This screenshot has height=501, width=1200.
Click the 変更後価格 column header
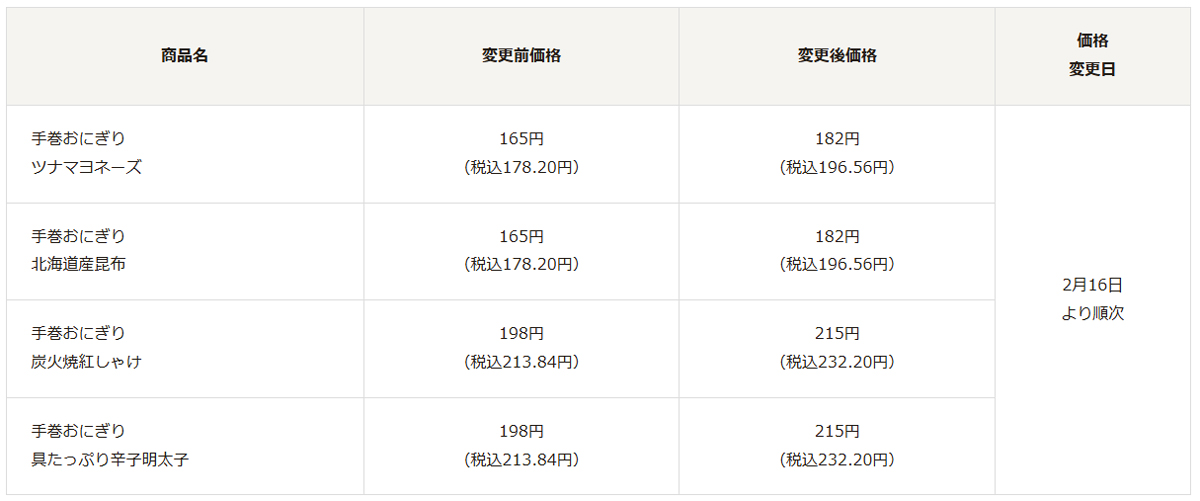point(837,56)
